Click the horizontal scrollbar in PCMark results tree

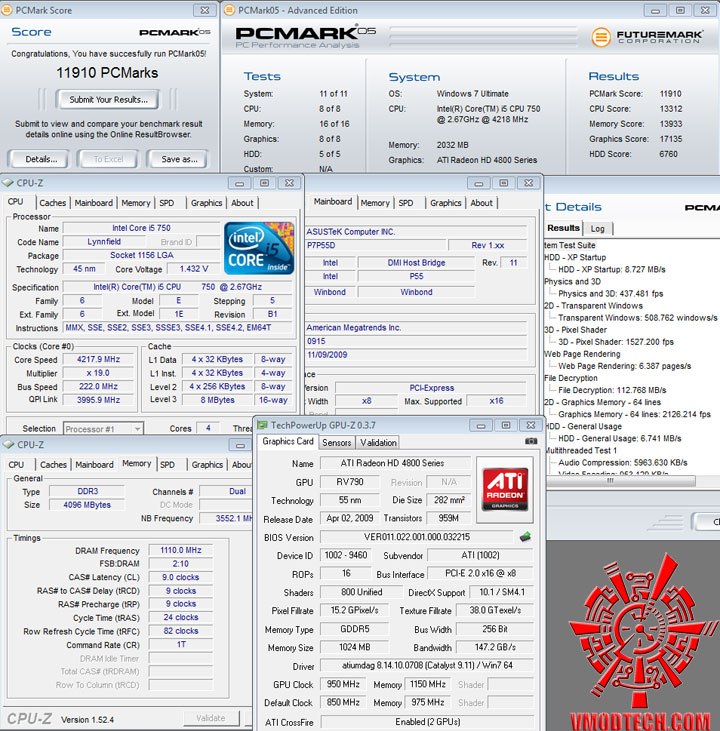pyautogui.click(x=620, y=480)
